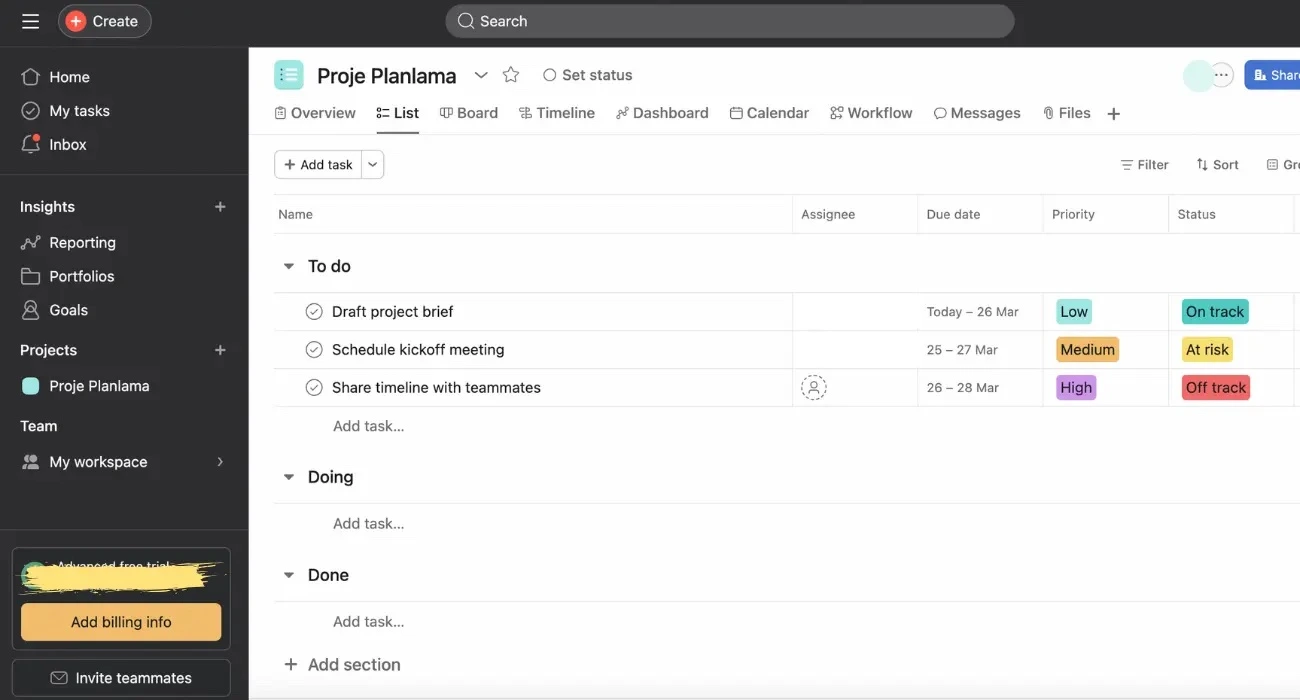Assign someone to Share timeline with teammates
The width and height of the screenshot is (1300, 700).
(813, 387)
